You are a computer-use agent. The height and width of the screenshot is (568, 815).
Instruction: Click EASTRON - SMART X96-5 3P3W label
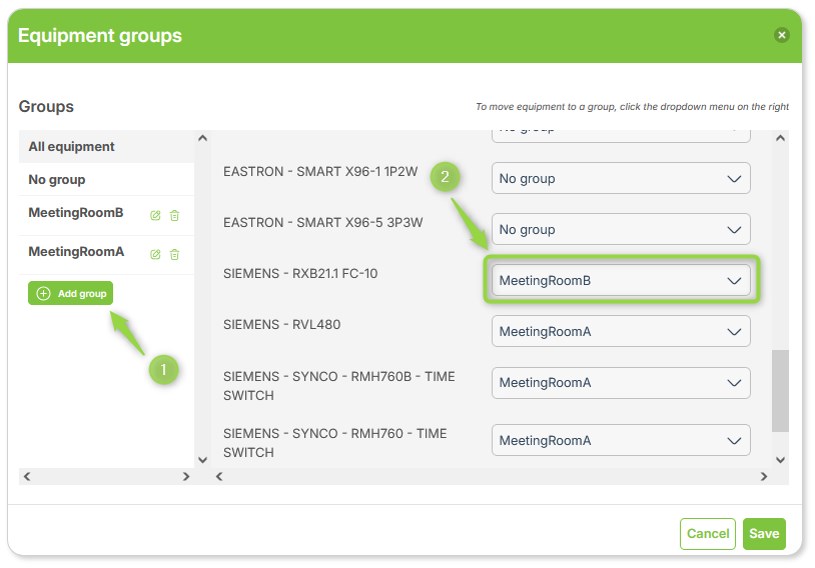pos(323,222)
